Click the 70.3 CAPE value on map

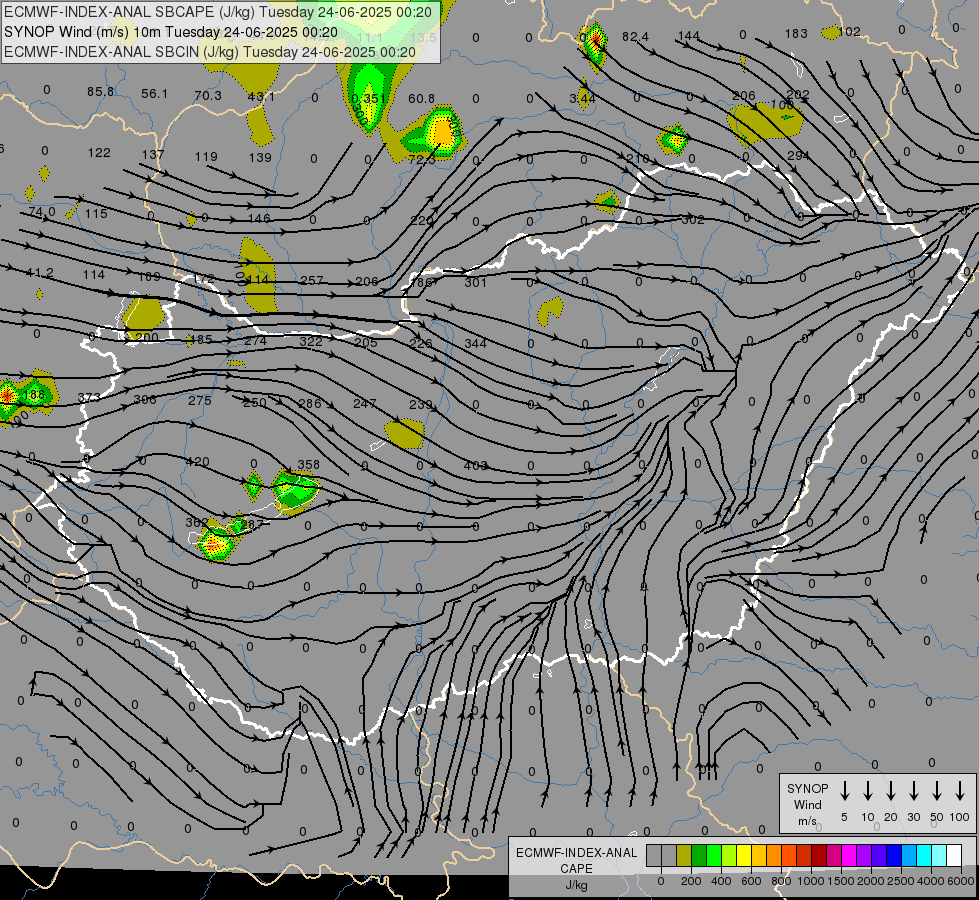tap(208, 96)
